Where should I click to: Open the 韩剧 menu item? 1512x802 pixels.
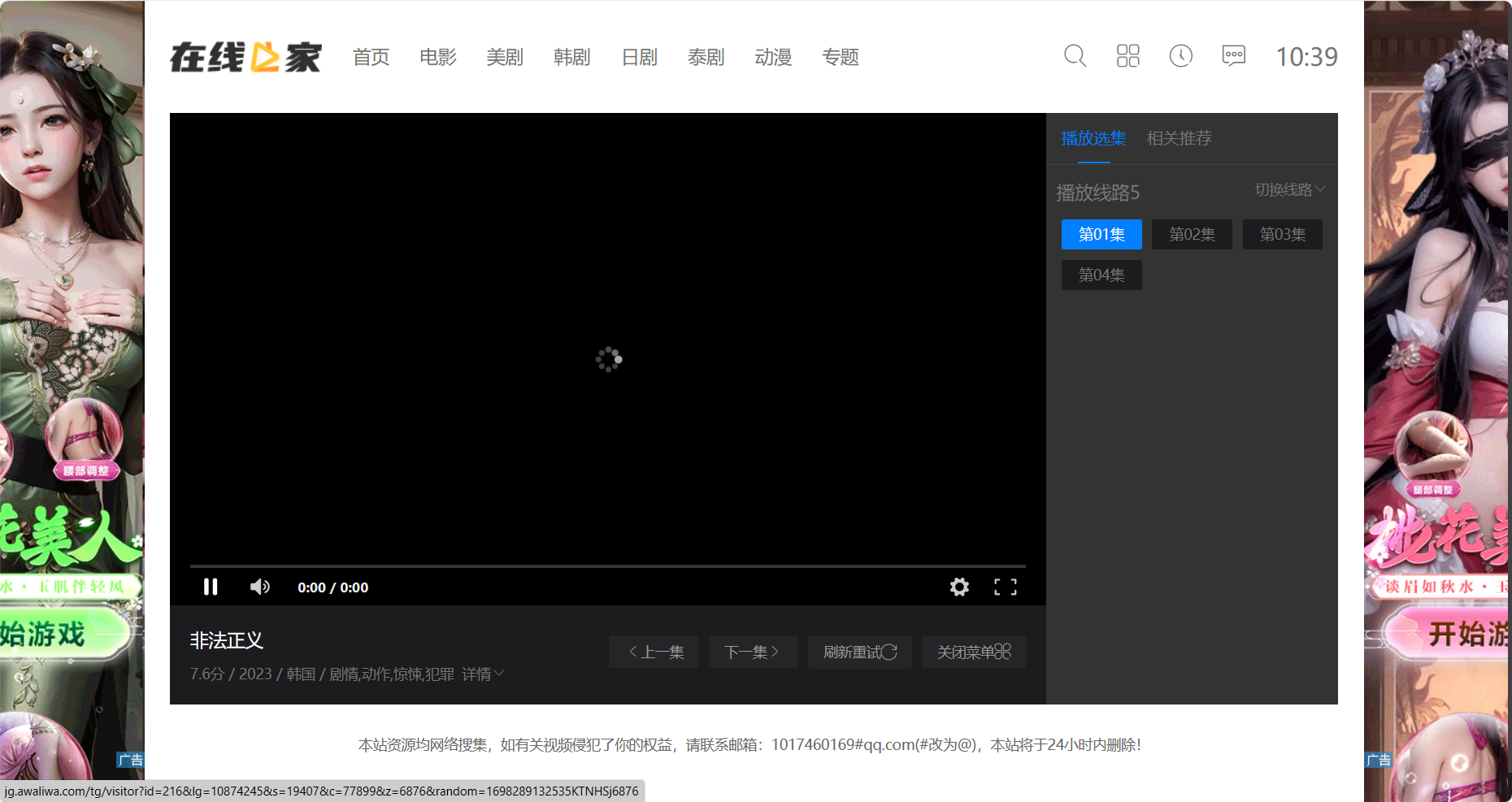[x=571, y=58]
